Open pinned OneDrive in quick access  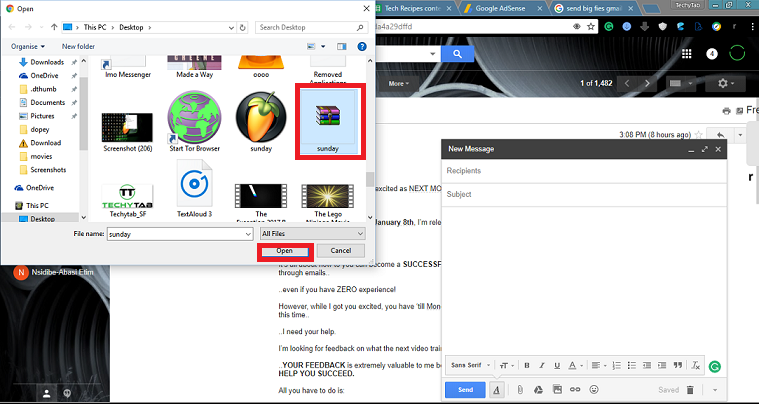pyautogui.click(x=44, y=75)
